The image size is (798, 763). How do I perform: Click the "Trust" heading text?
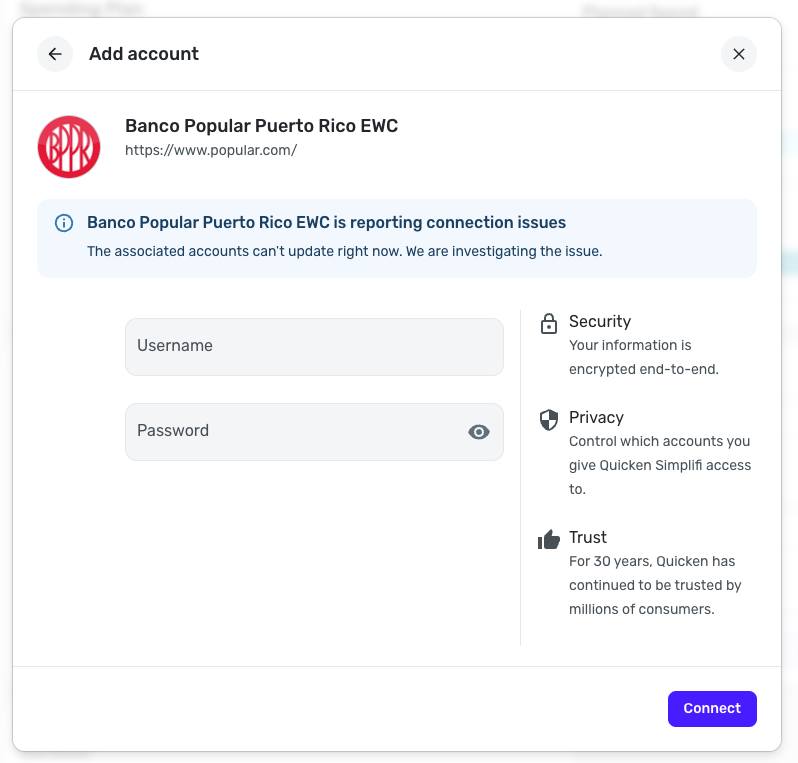tap(588, 537)
